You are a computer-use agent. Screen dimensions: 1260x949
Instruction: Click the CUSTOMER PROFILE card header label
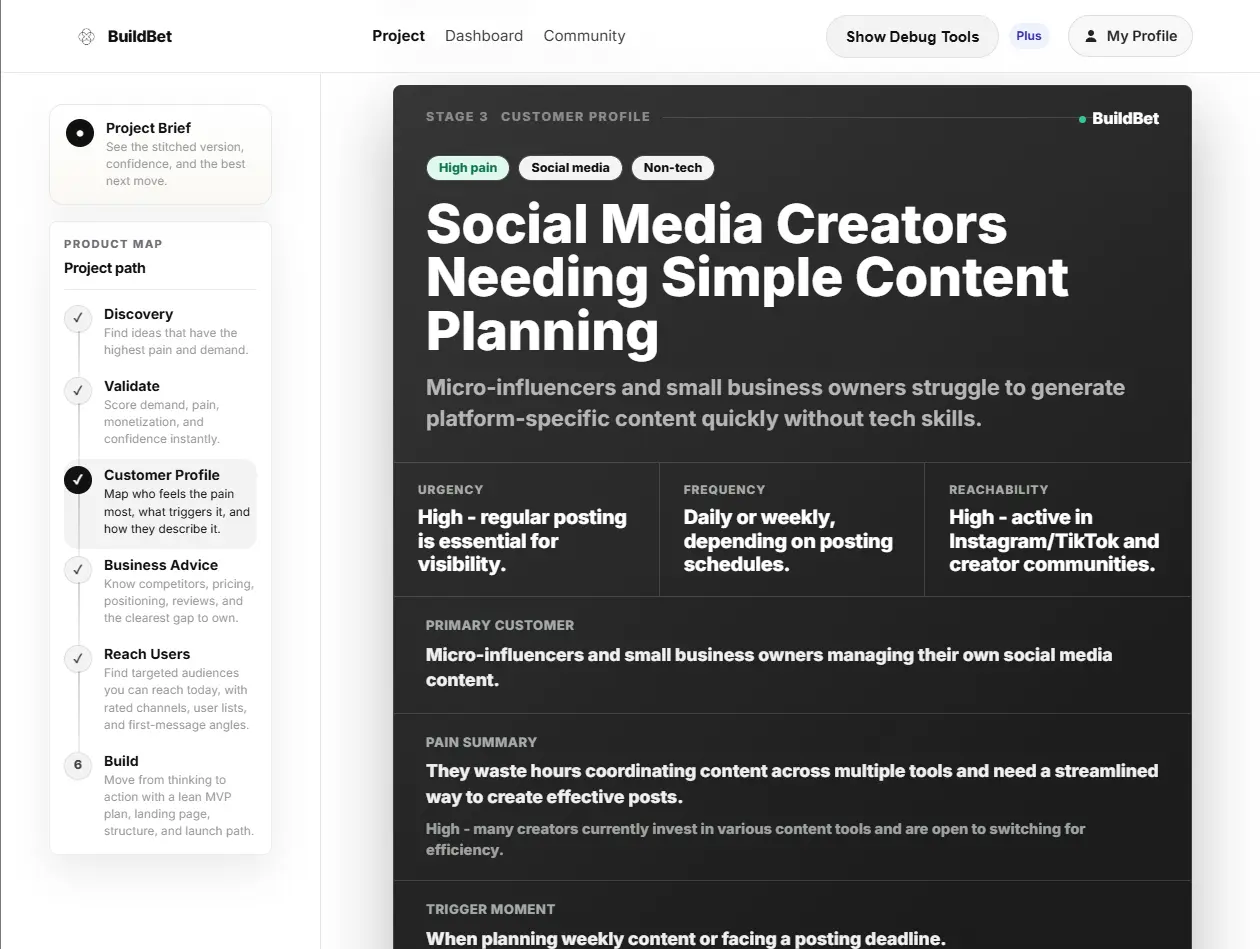pyautogui.click(x=575, y=117)
